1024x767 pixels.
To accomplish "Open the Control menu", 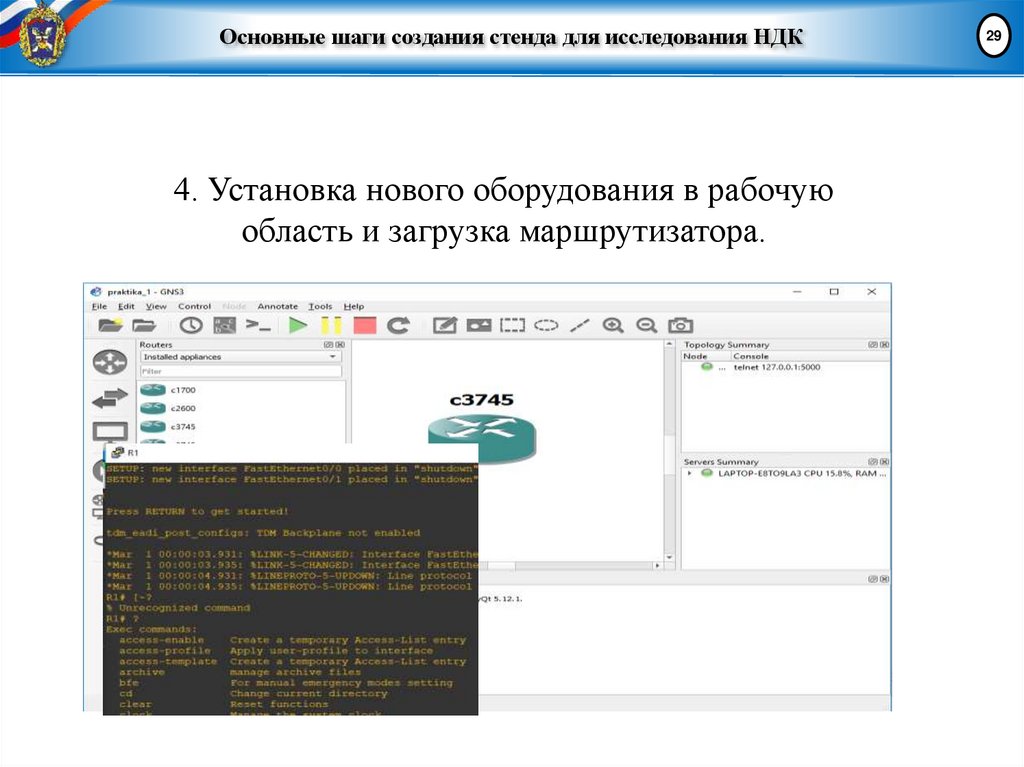I will click(196, 306).
